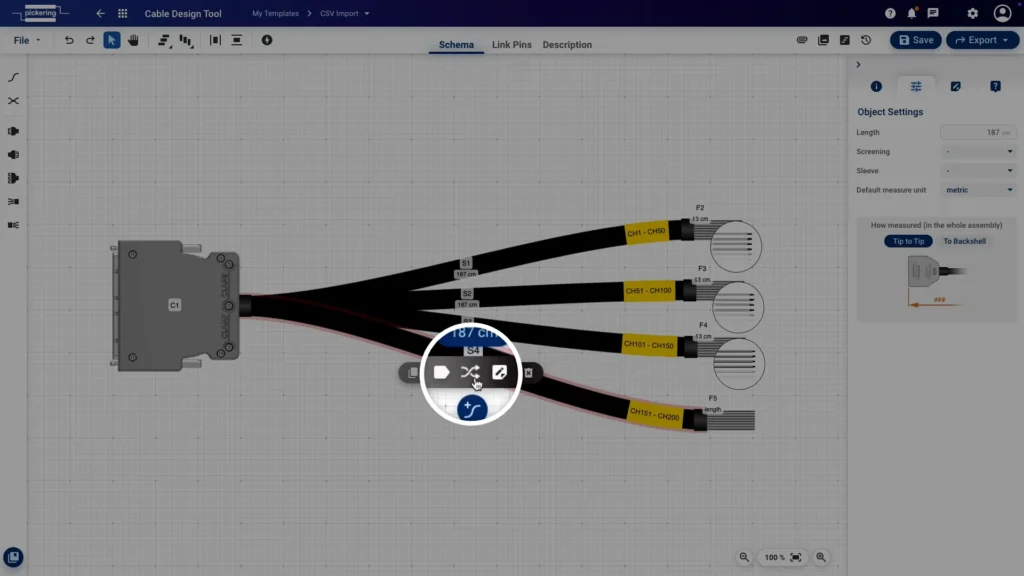This screenshot has width=1024, height=576.
Task: Pick the first connector type in sidebar
Action: 13,131
